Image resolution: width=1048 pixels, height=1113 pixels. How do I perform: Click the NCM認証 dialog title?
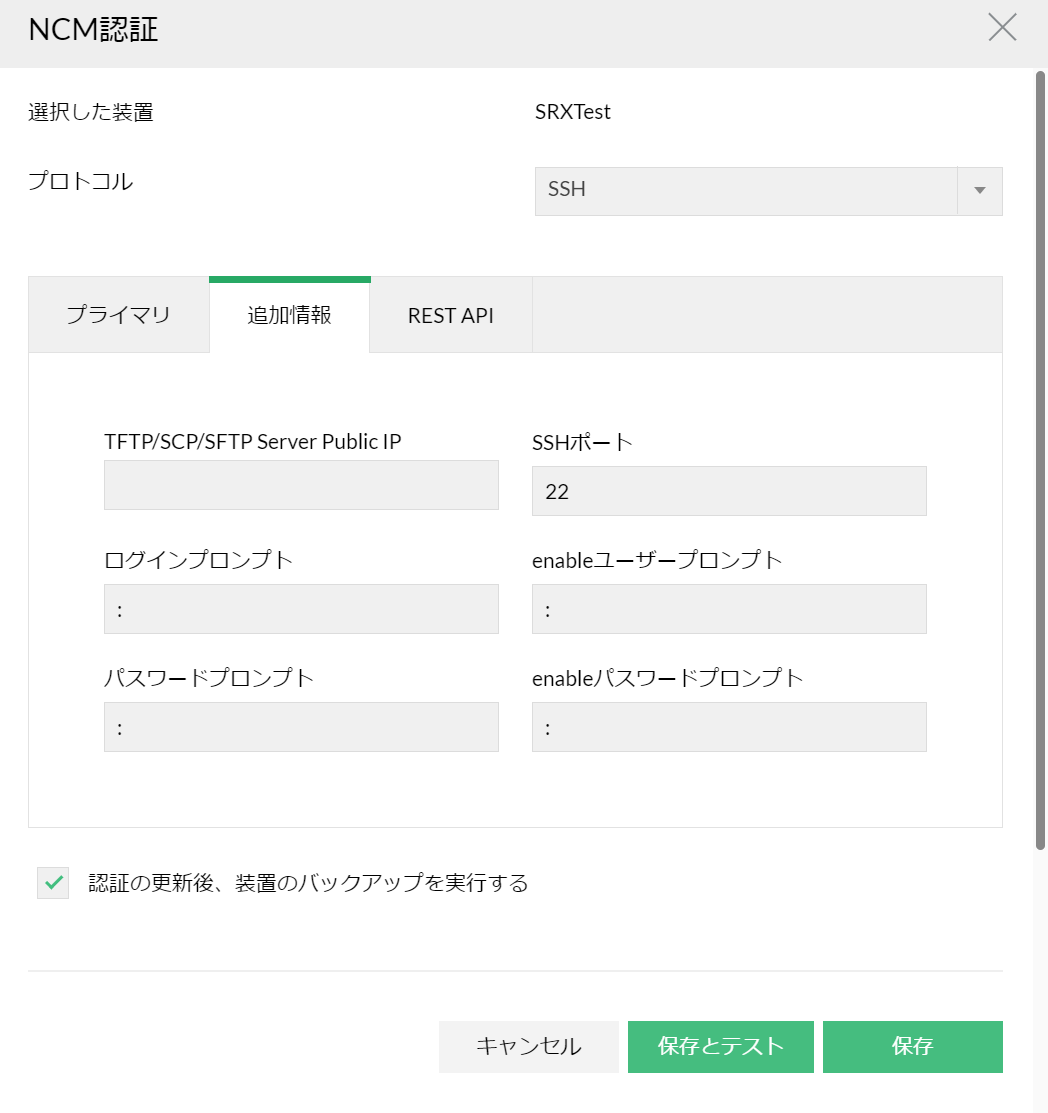coord(94,30)
